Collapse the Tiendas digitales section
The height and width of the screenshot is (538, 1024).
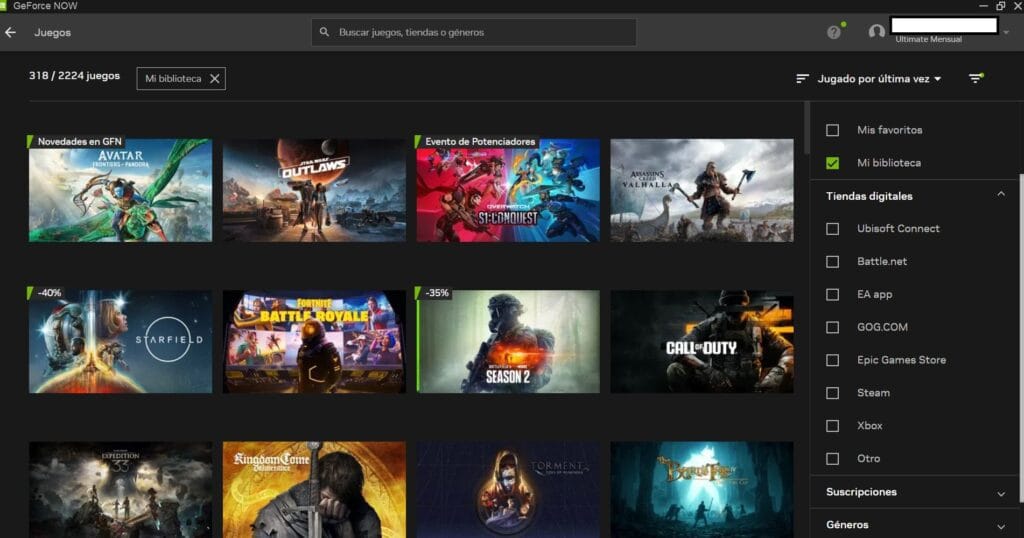(x=1001, y=195)
